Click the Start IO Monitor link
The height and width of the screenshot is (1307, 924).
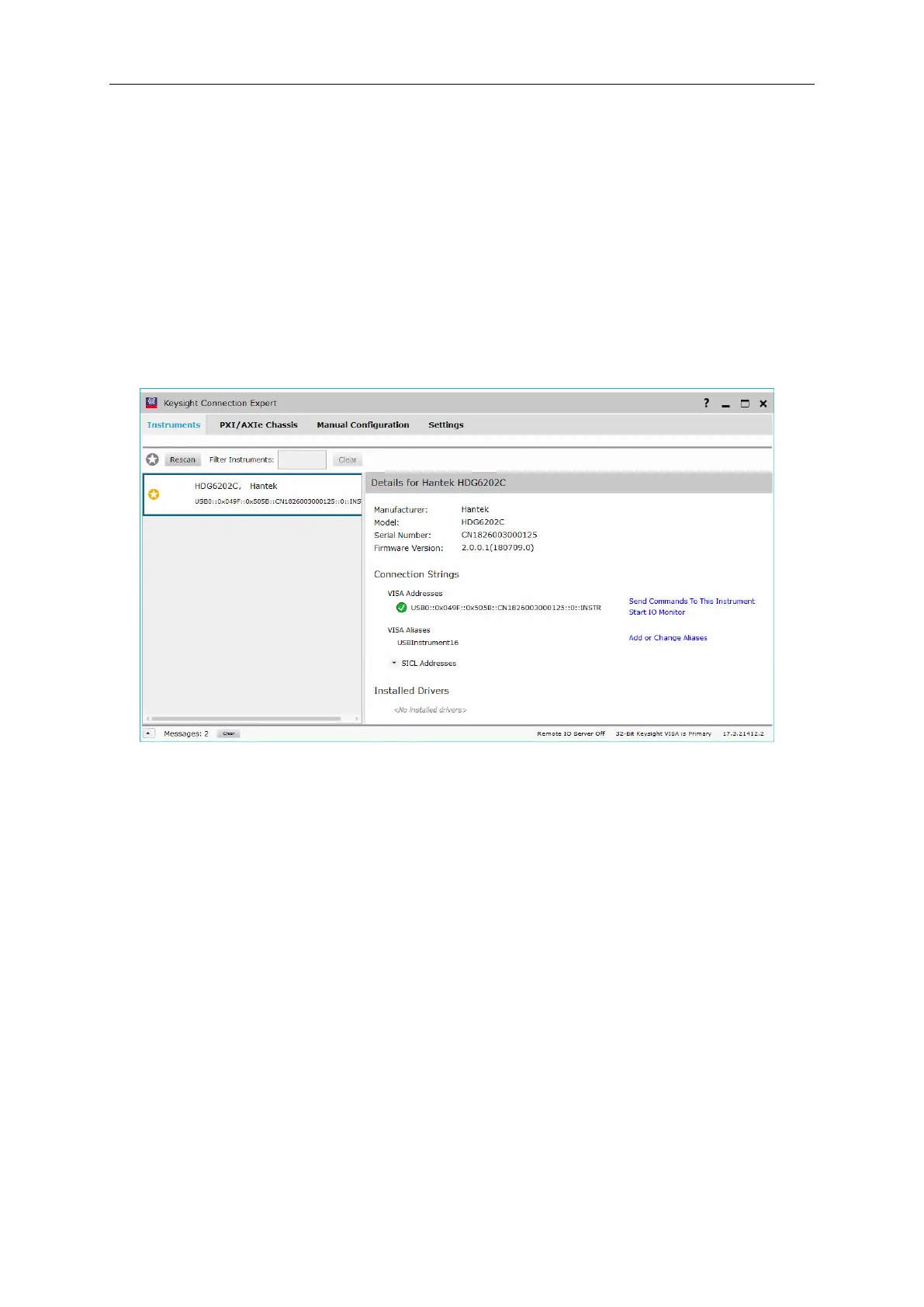[x=657, y=612]
